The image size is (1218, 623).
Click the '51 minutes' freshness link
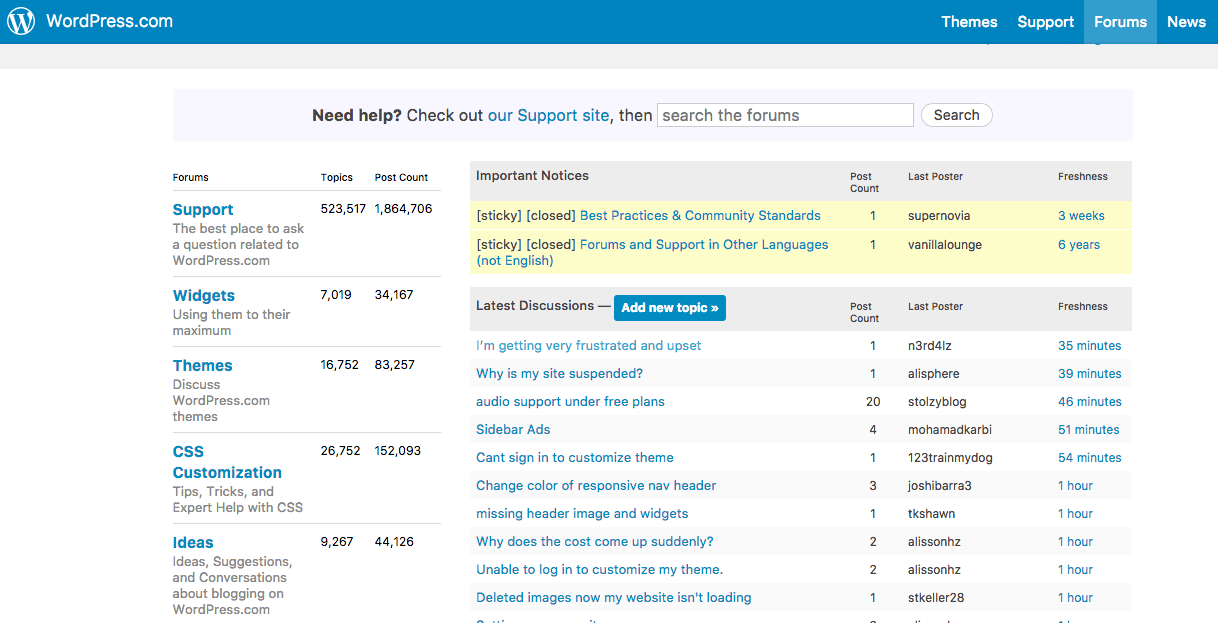1089,429
